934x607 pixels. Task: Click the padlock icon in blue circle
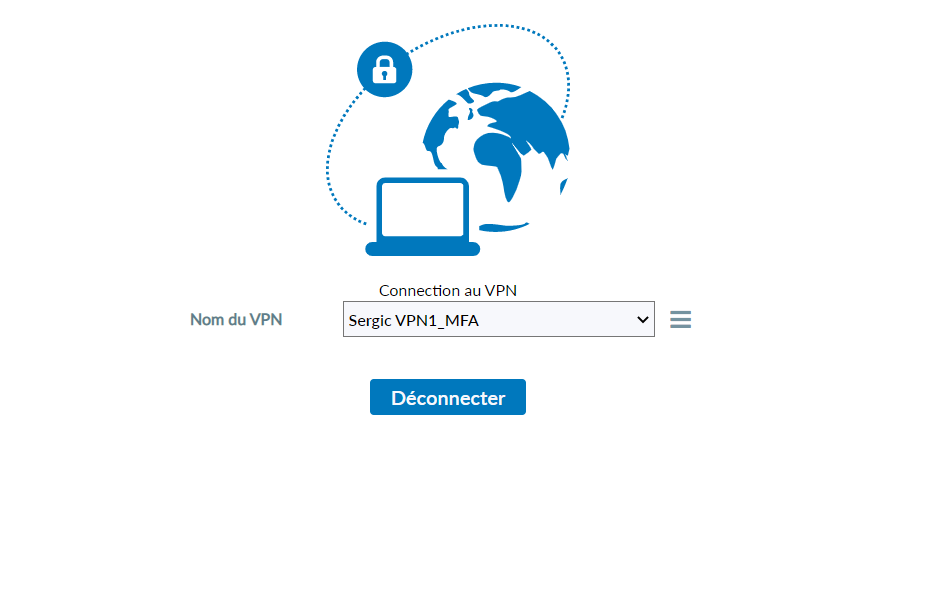pos(384,69)
